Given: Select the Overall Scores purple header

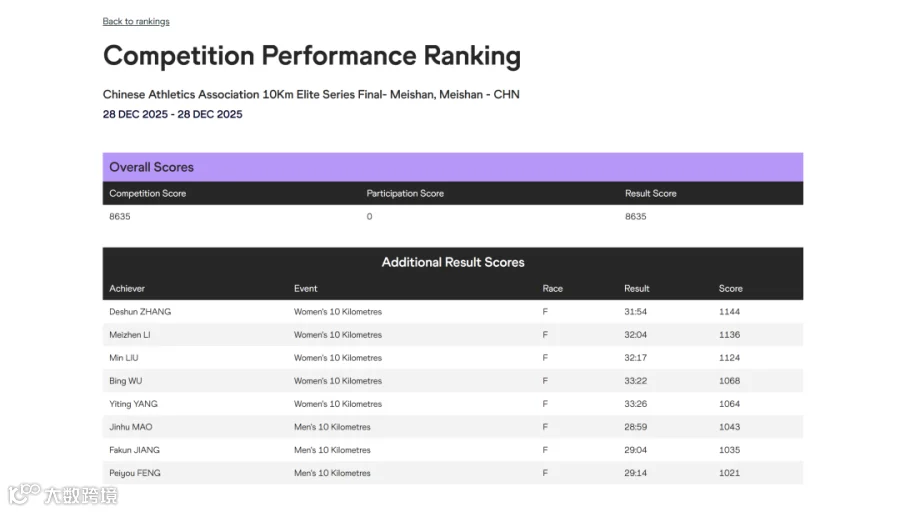Looking at the screenshot, I should coord(453,167).
